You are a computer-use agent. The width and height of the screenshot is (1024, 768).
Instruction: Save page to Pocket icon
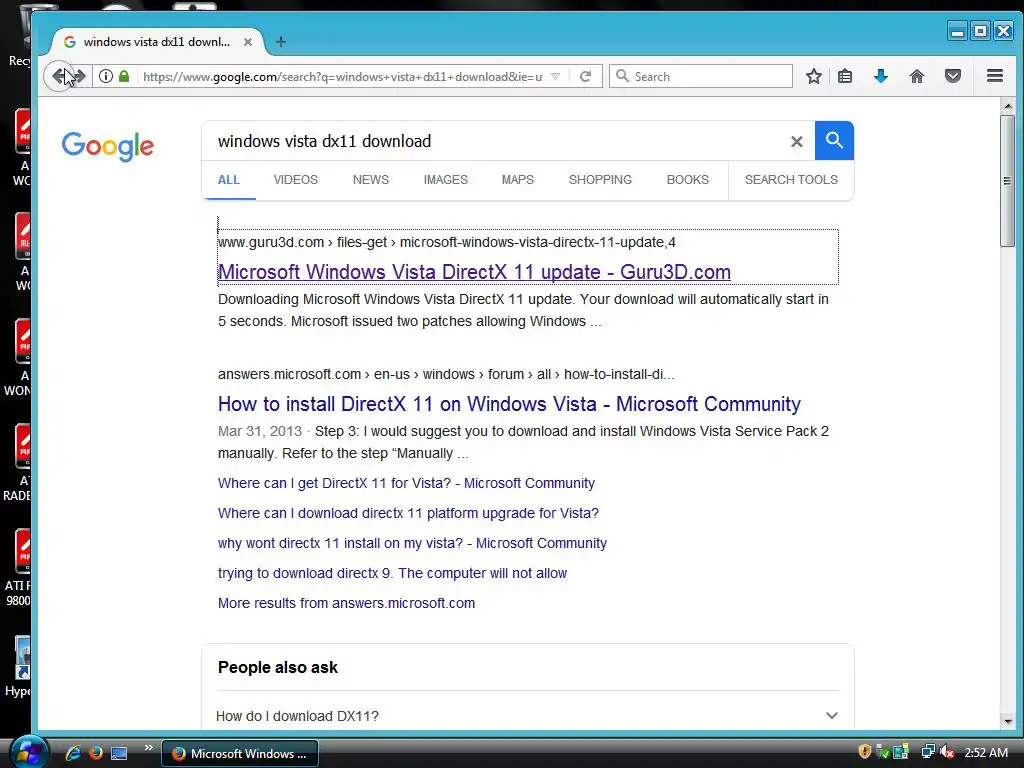[x=953, y=76]
